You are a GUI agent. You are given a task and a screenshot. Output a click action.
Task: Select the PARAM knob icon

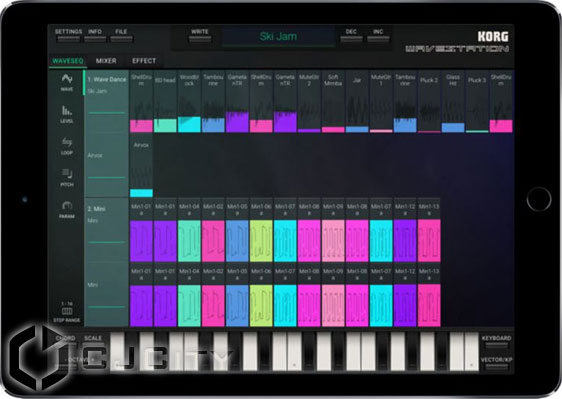pos(67,210)
